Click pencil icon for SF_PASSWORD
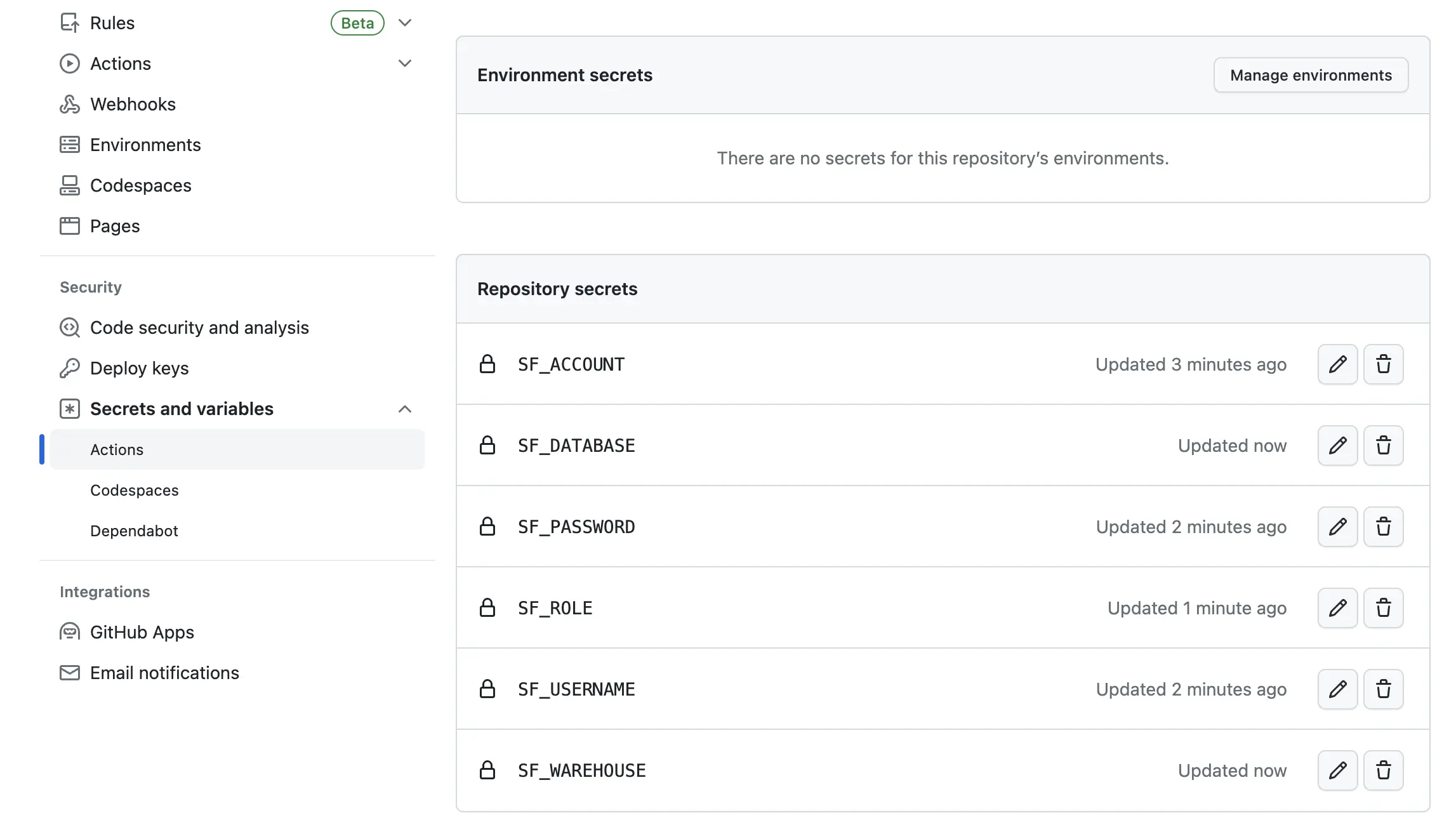Screen dimensions: 1456x839 pos(1337,527)
